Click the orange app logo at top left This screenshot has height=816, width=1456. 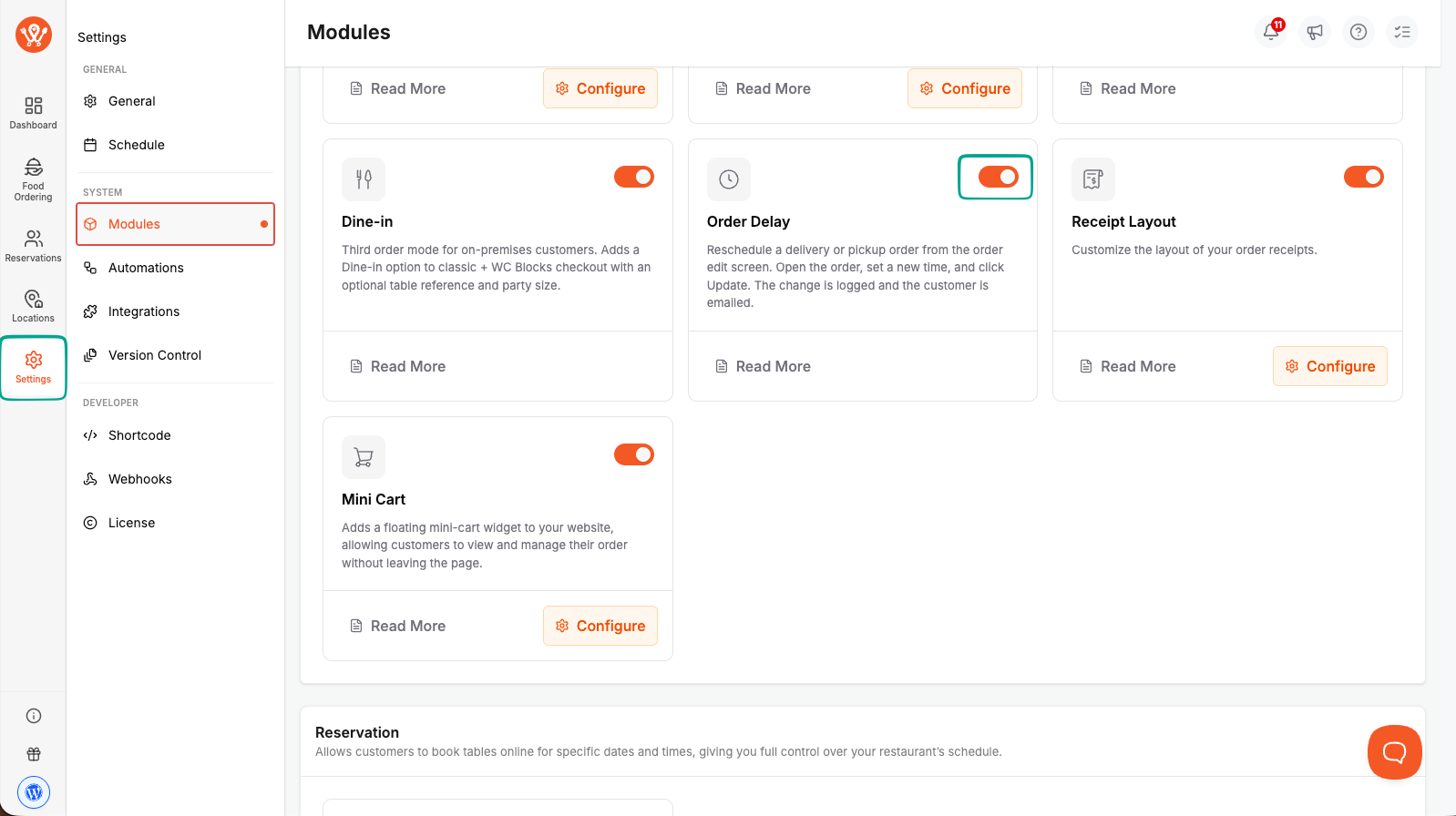tap(34, 35)
